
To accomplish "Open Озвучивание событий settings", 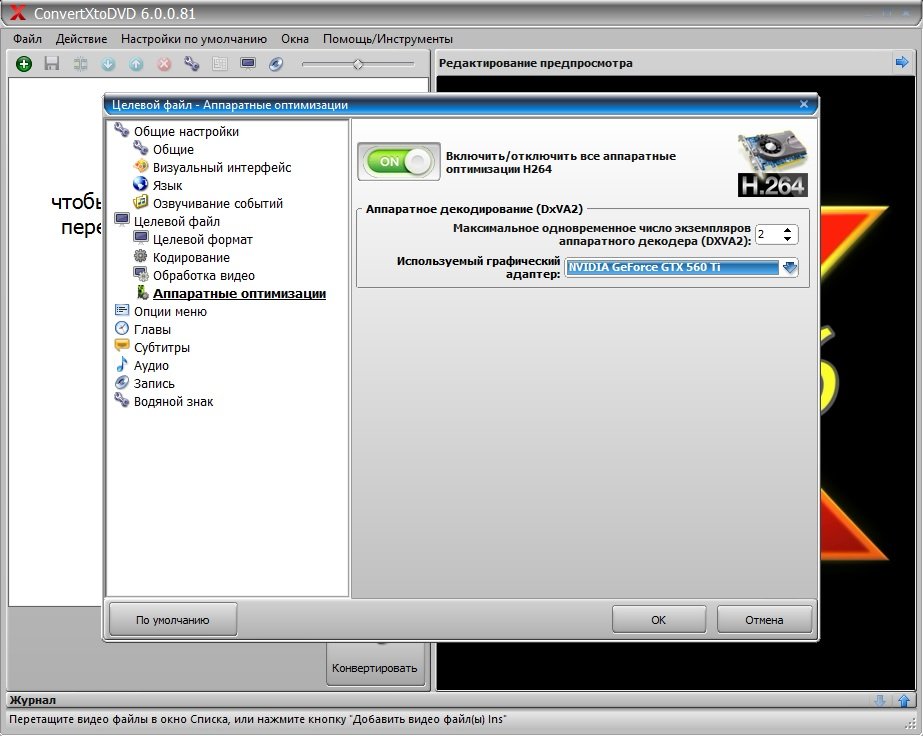I will [x=218, y=203].
